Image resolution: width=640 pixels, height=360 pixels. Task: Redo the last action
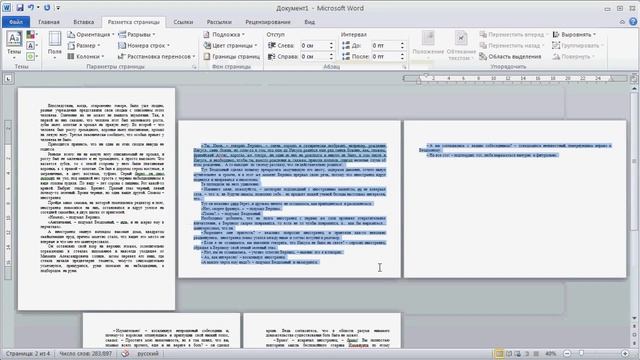click(x=47, y=8)
